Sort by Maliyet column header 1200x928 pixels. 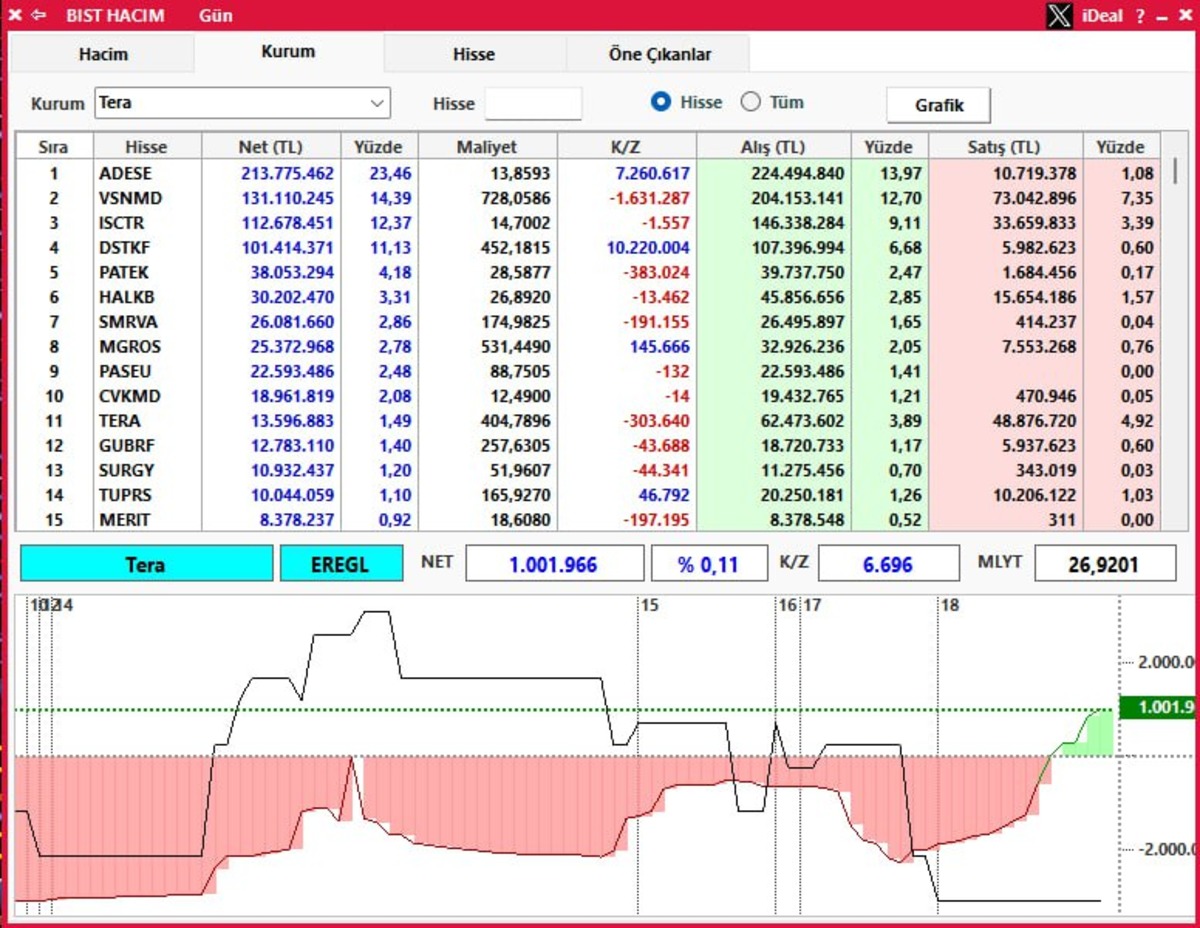tap(487, 147)
